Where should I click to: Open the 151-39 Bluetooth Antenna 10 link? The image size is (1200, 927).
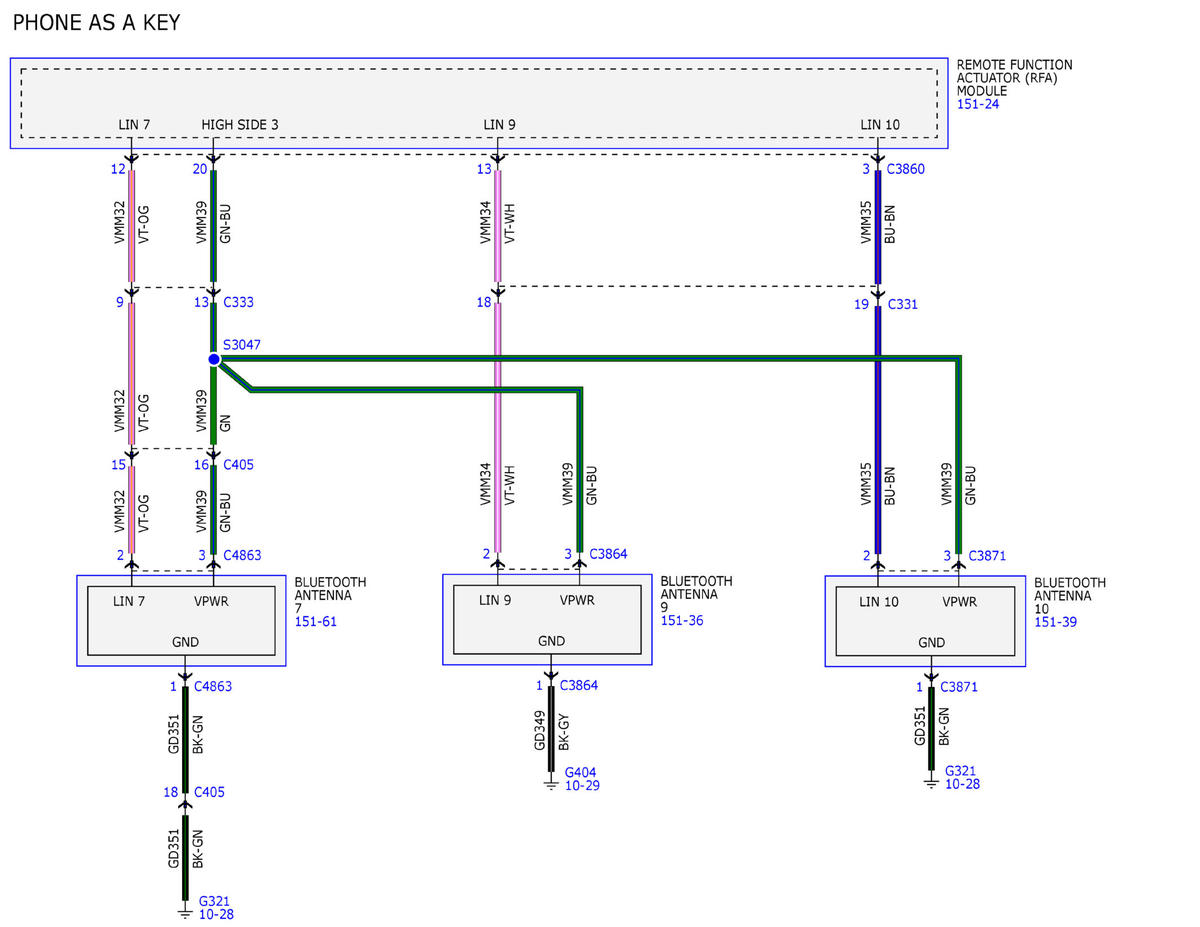[1055, 622]
